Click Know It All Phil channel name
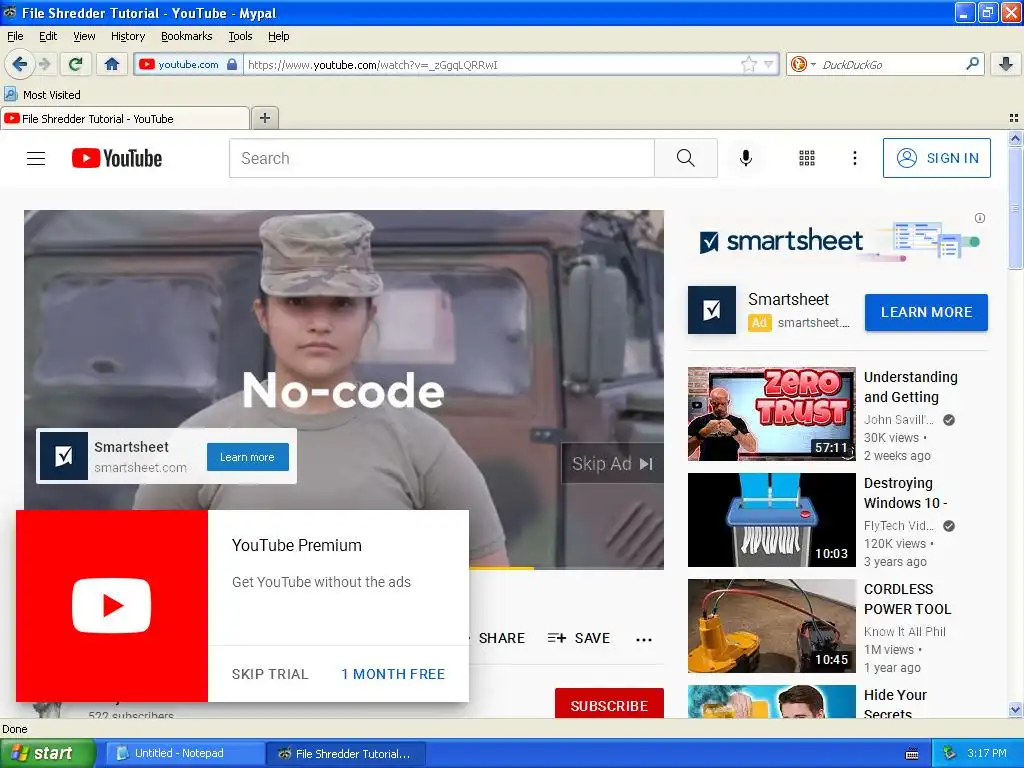 tap(904, 632)
